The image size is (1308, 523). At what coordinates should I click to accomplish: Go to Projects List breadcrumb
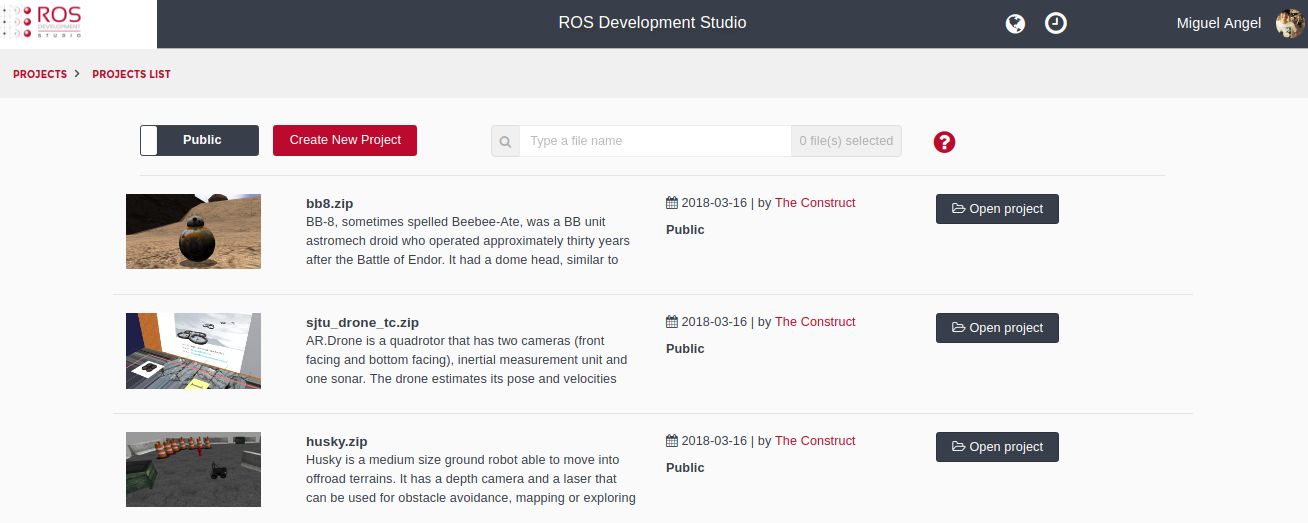(x=131, y=74)
